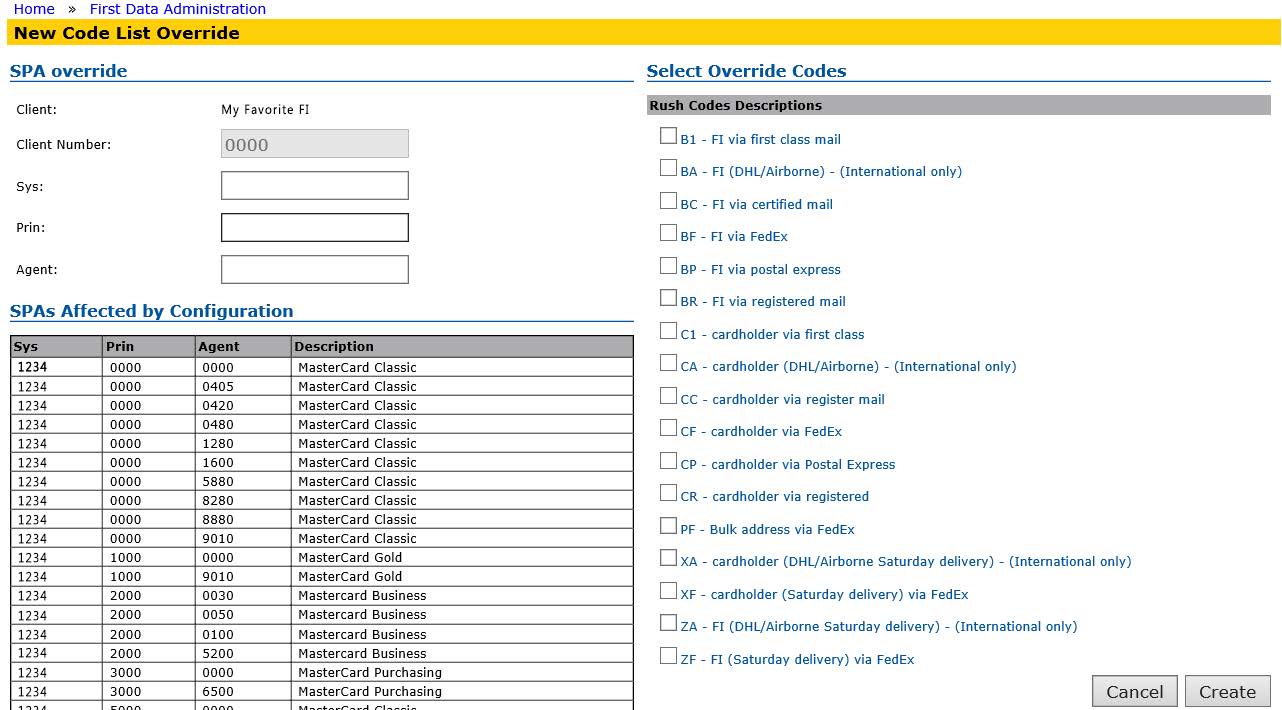The width and height of the screenshot is (1282, 710).
Task: Click the Create button
Action: [x=1227, y=692]
